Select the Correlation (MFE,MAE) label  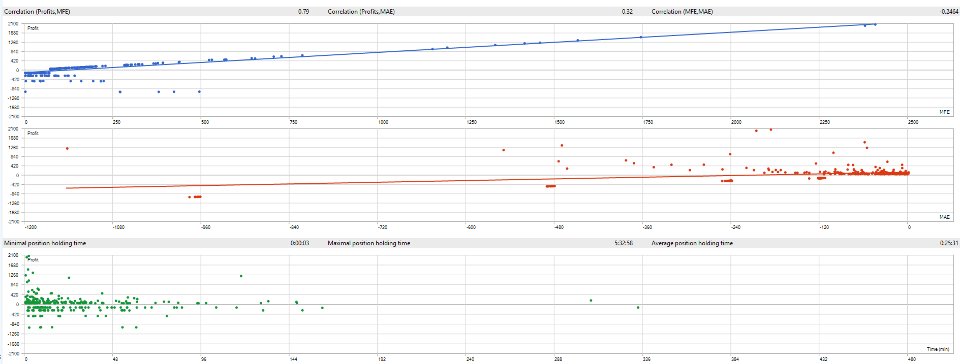click(681, 12)
